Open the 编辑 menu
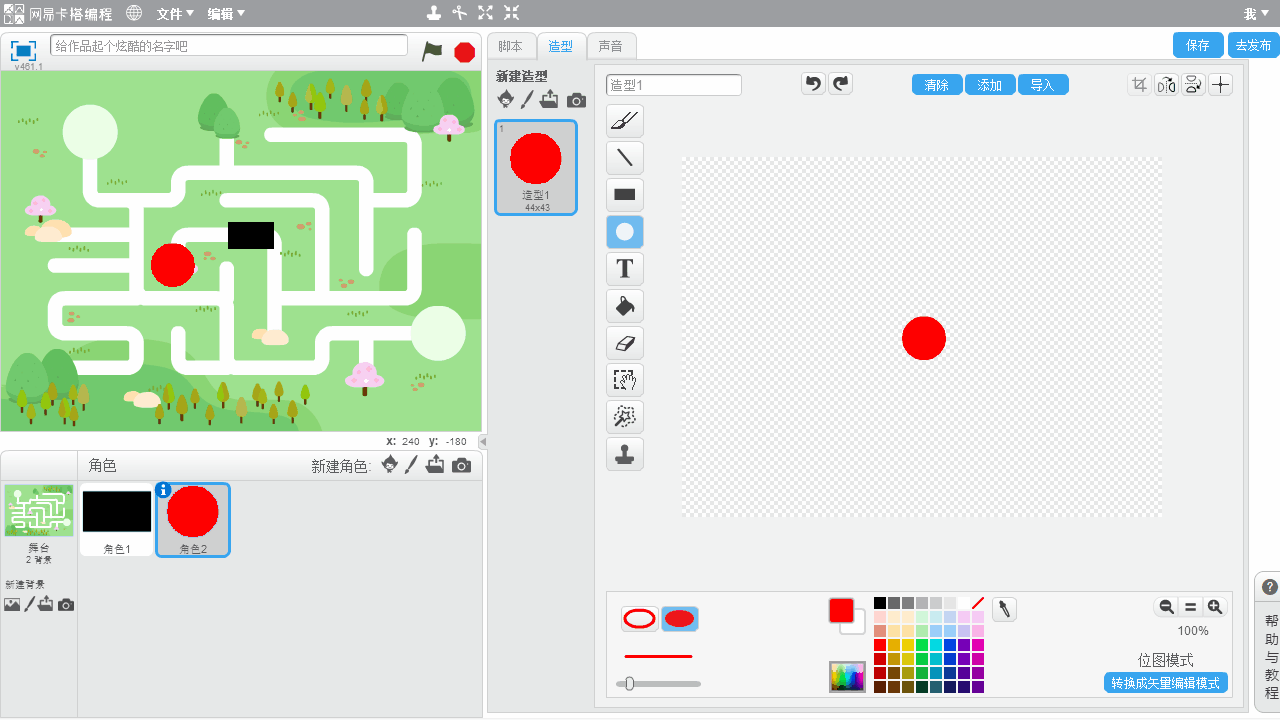This screenshot has height=720, width=1280. [226, 14]
